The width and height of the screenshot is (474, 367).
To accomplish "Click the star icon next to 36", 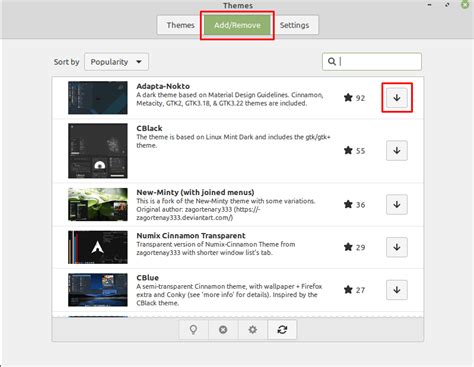I will click(x=348, y=204).
